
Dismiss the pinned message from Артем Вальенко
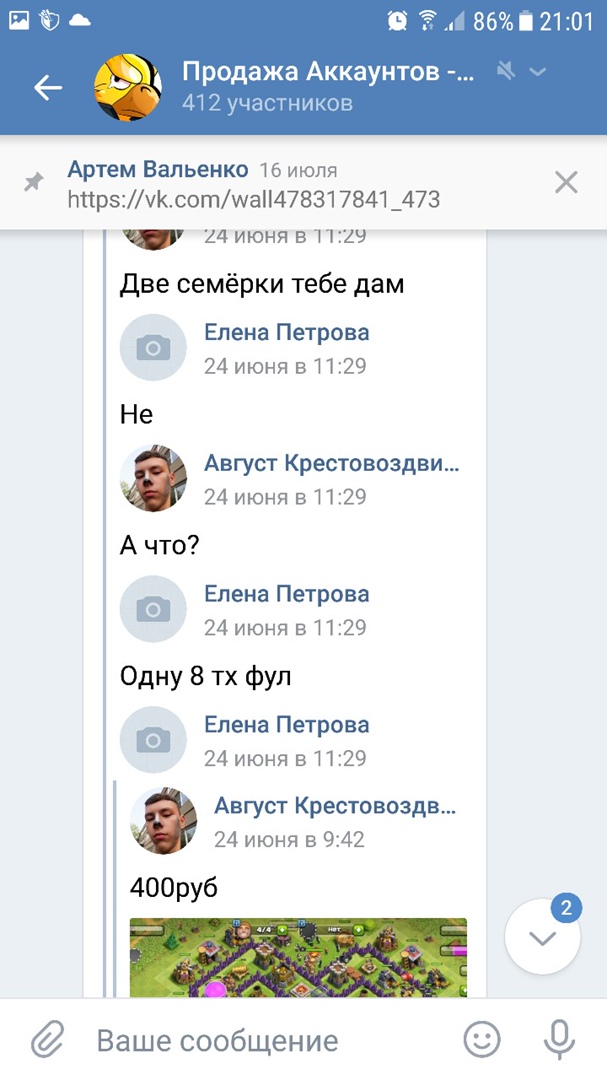point(566,182)
